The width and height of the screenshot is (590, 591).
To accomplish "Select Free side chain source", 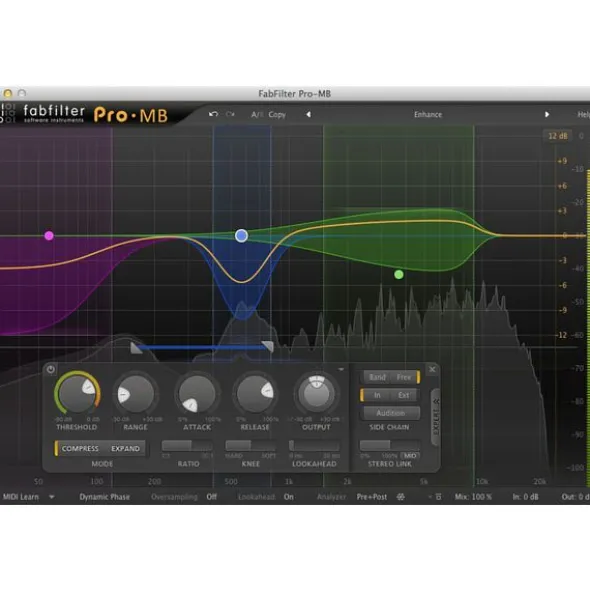I will [x=404, y=377].
